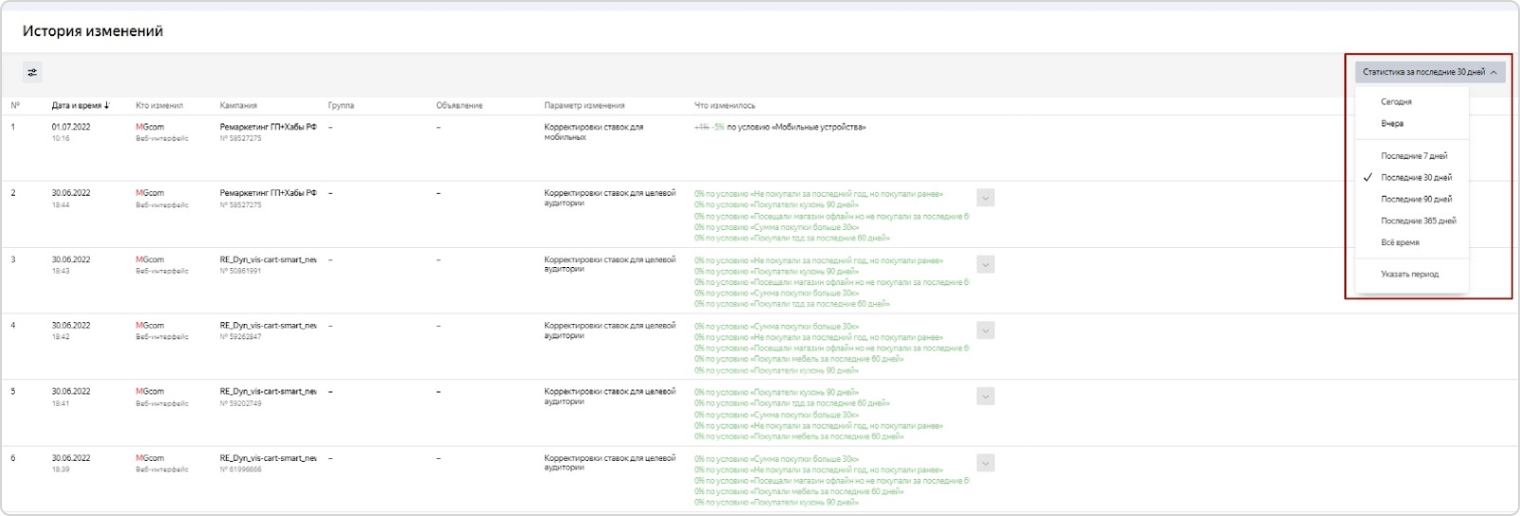Expand the changes list in row 4

985,330
